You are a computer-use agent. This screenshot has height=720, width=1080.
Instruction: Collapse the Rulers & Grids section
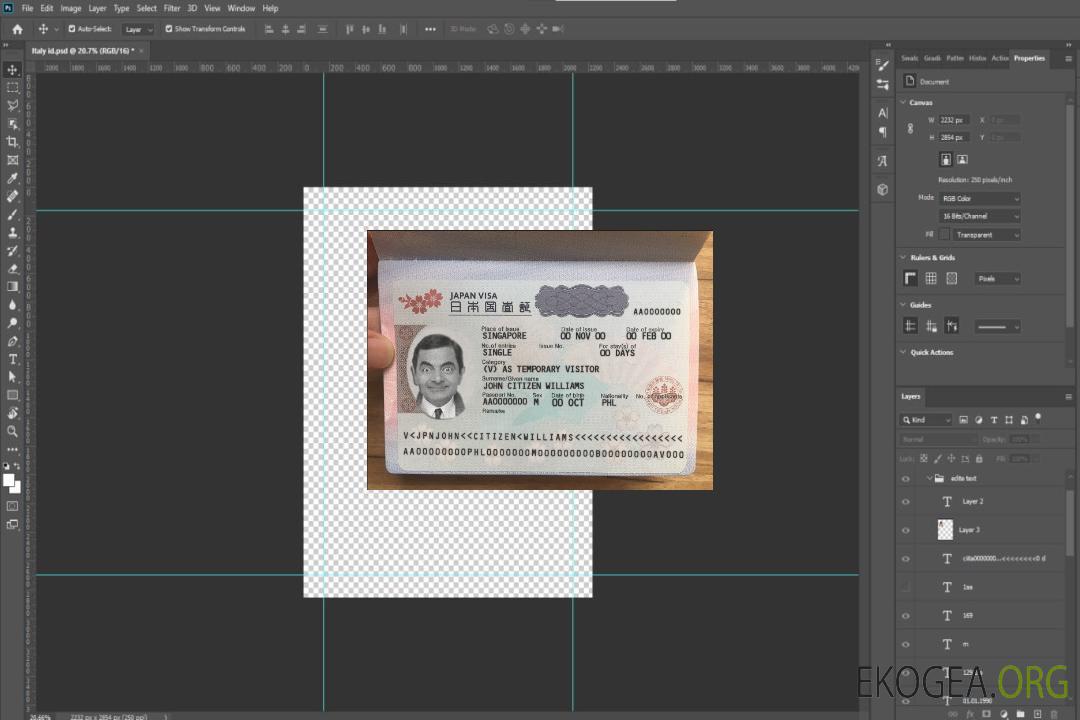[x=903, y=257]
